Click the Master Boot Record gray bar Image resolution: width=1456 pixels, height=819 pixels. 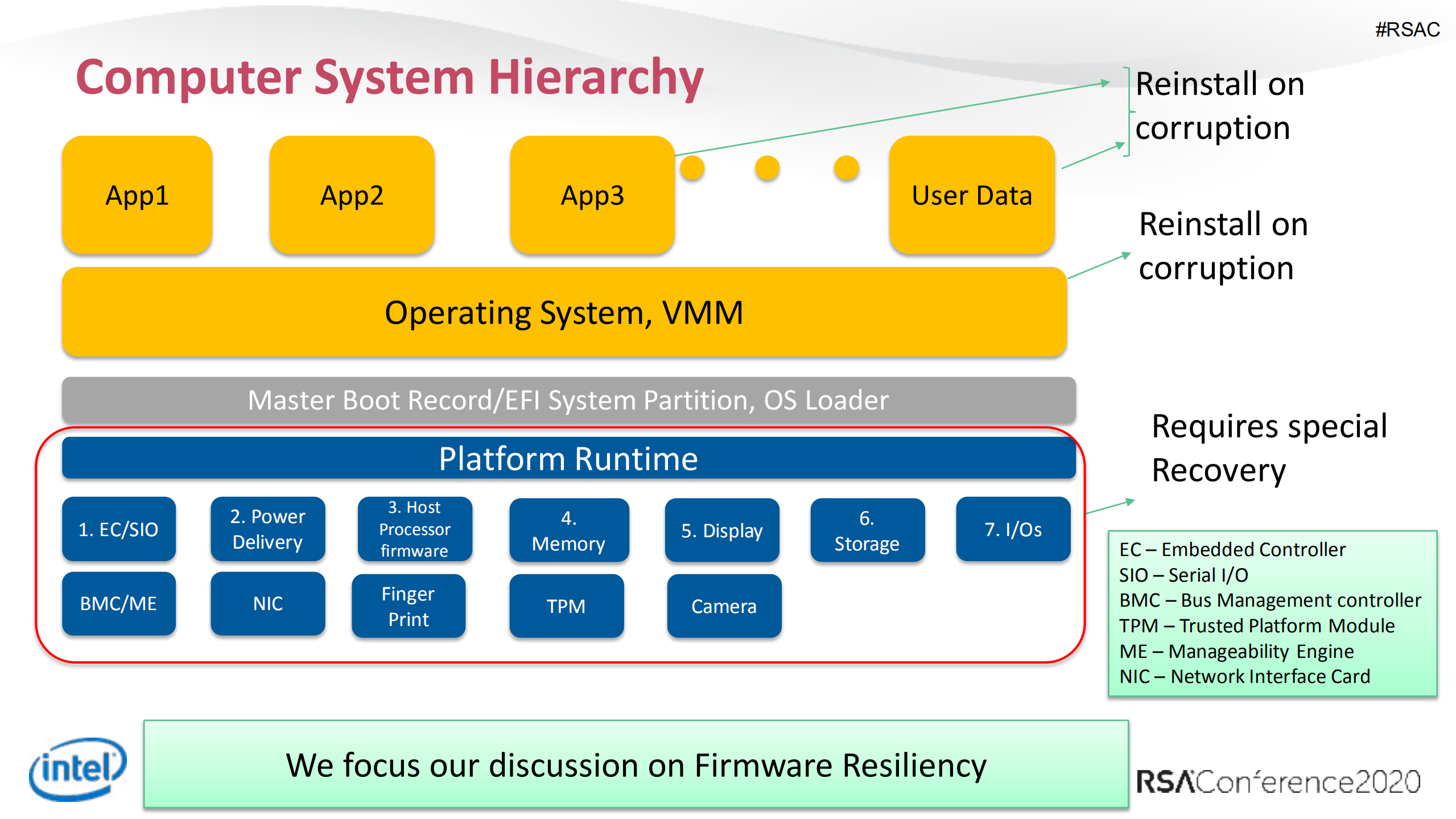pos(568,400)
